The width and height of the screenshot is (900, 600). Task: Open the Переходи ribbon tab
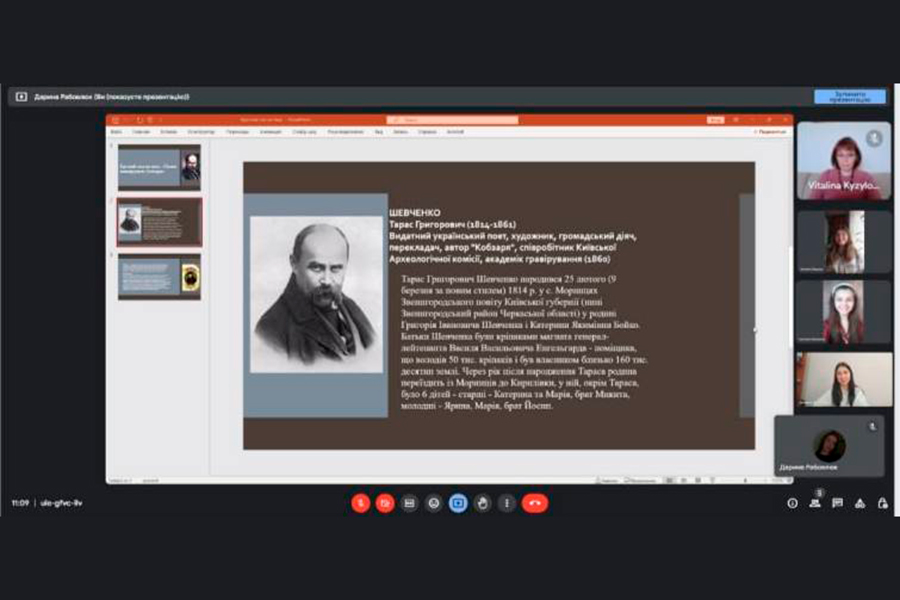pos(237,132)
